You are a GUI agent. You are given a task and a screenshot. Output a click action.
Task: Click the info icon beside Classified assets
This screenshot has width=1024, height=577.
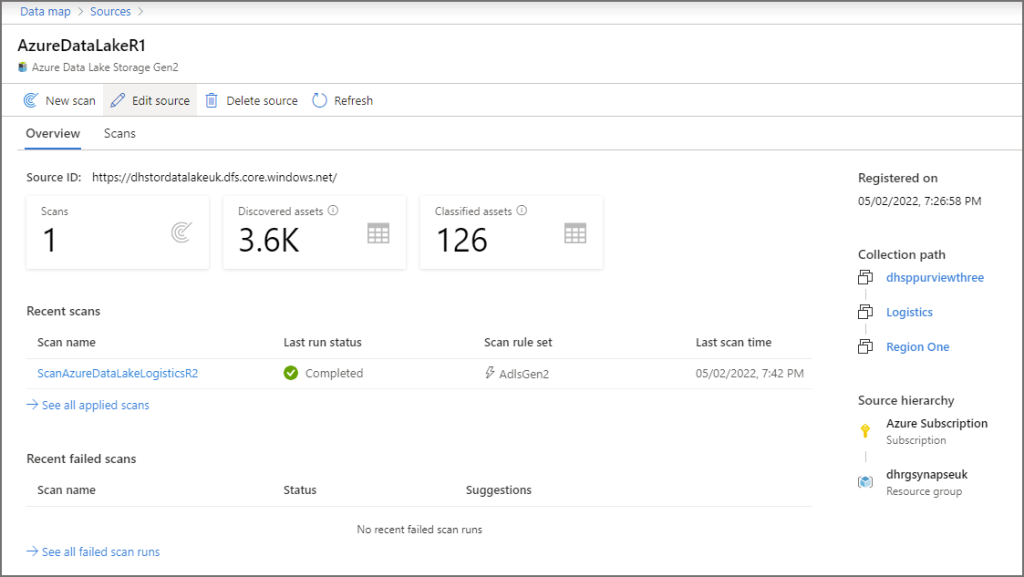coord(522,210)
